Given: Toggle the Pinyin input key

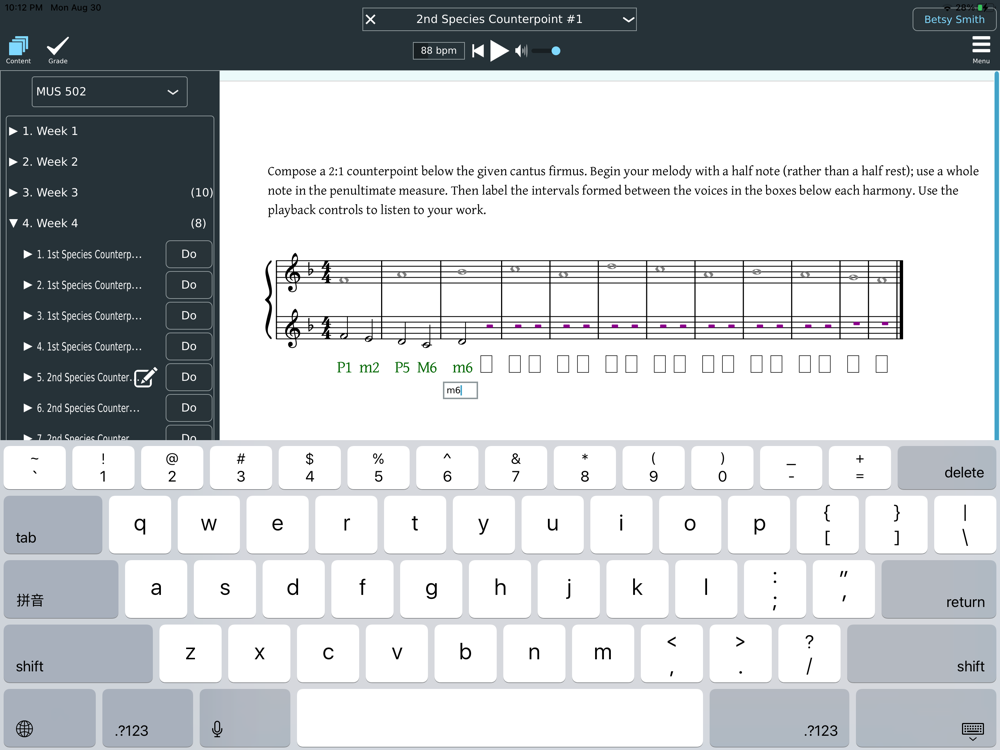Looking at the screenshot, I should click(61, 589).
